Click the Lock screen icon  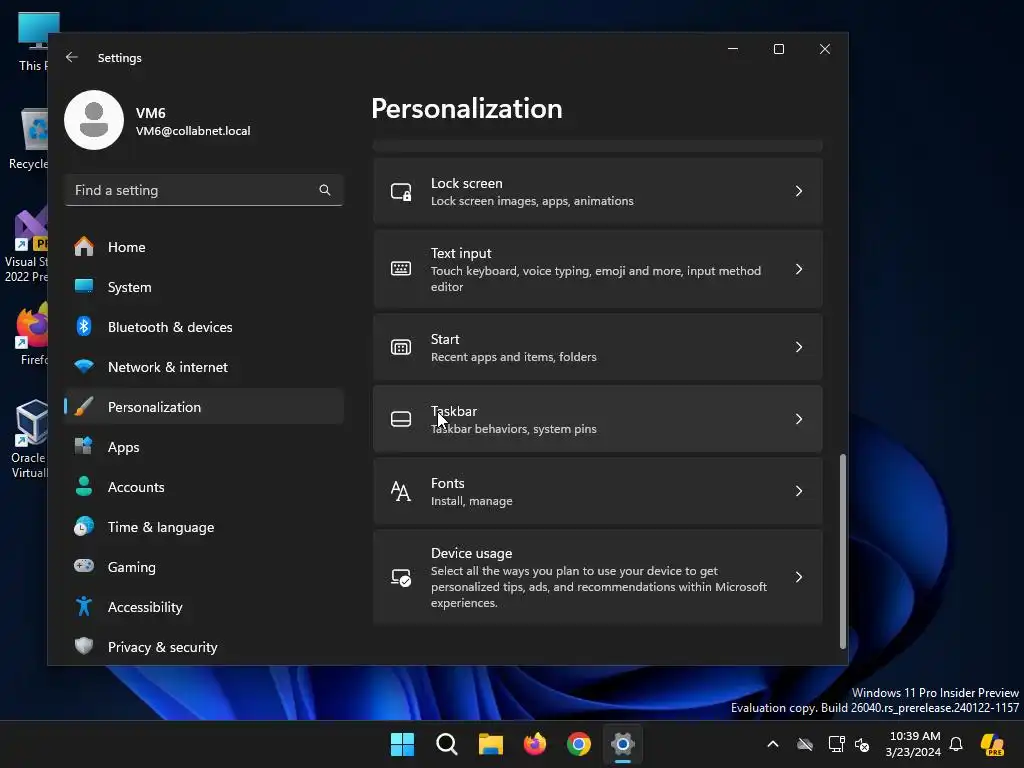click(401, 191)
